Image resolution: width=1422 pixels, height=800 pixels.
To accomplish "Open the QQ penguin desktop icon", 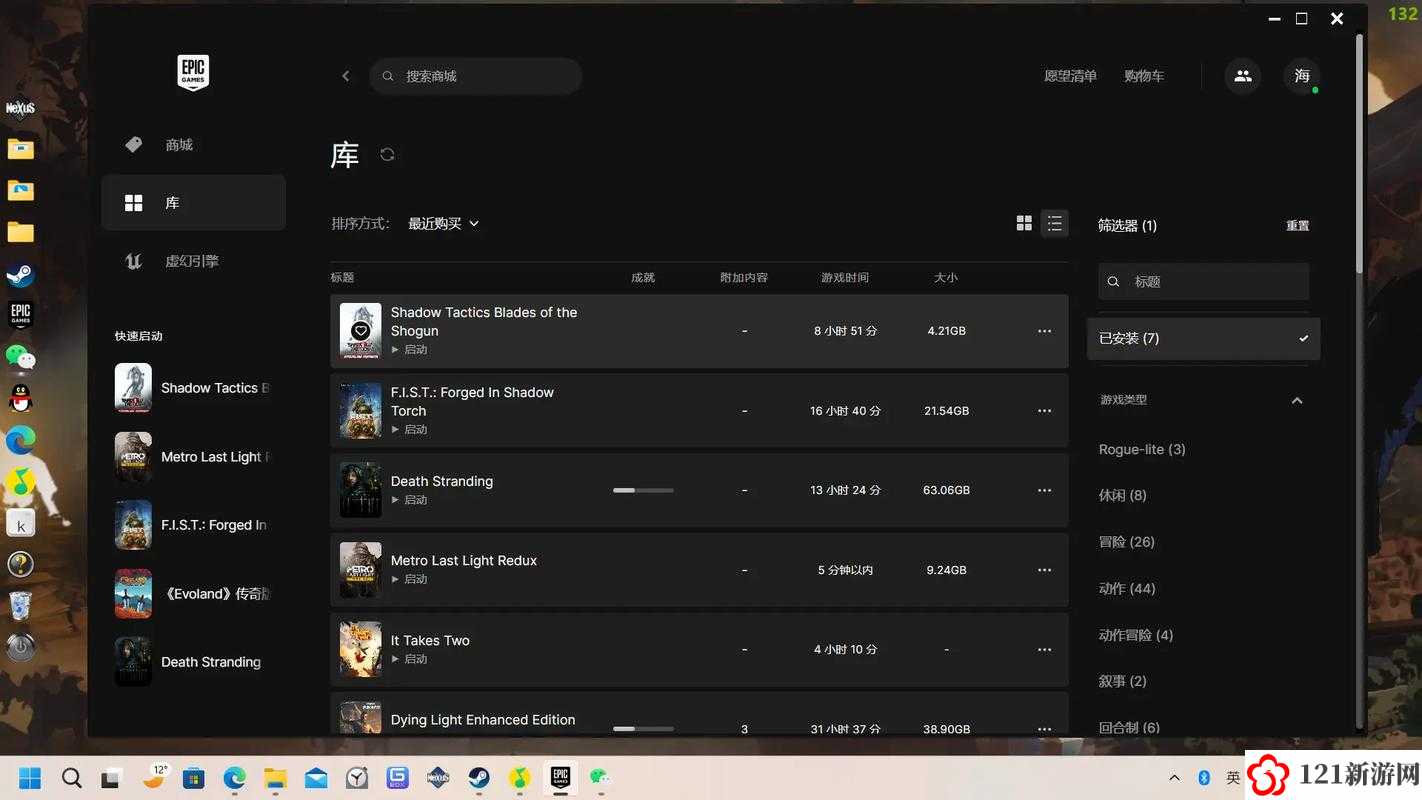I will pos(20,399).
